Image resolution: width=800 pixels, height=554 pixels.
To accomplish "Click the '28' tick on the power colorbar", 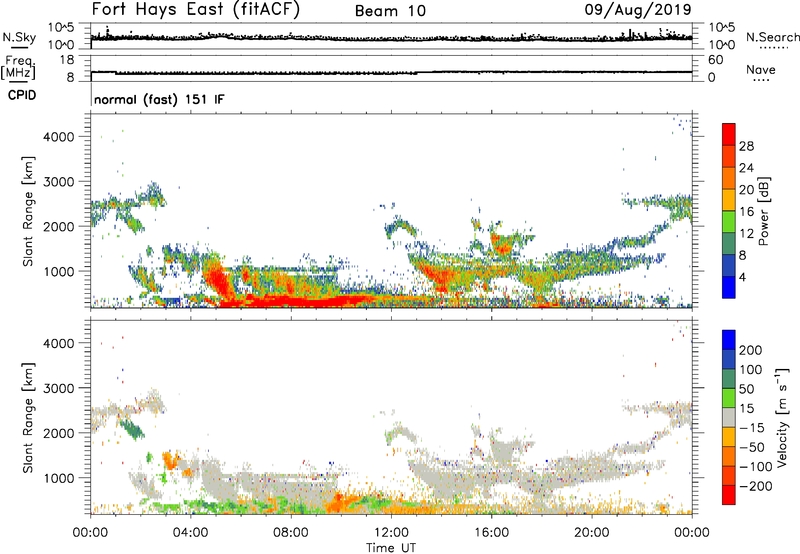I will [x=746, y=146].
